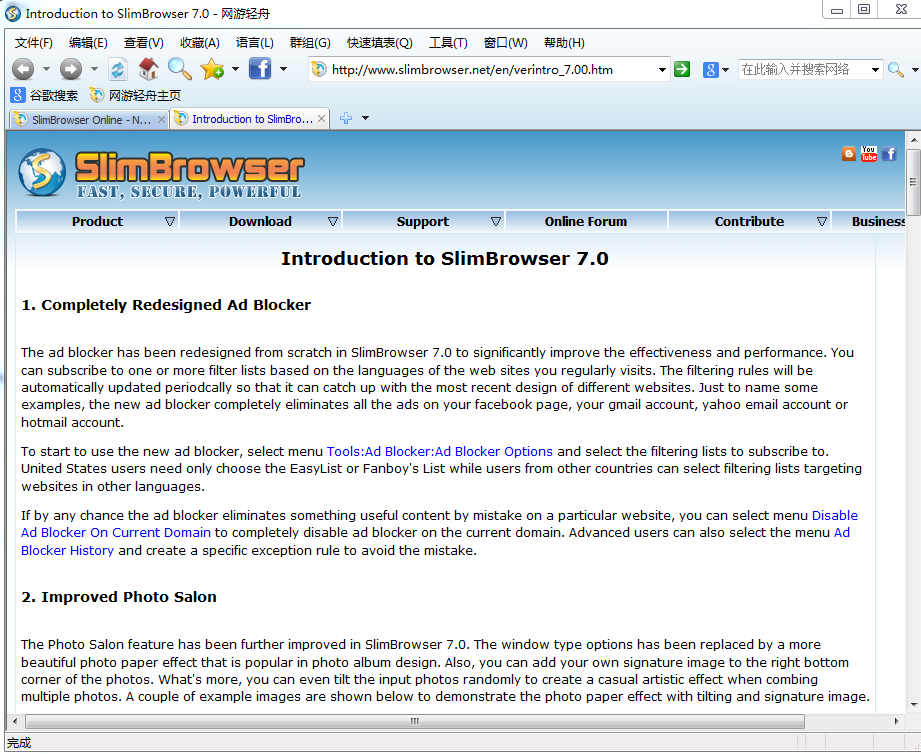The width and height of the screenshot is (921, 754).
Task: Follow the Tools:Ad Blocker:Ad Blocker Options link
Action: click(x=439, y=452)
